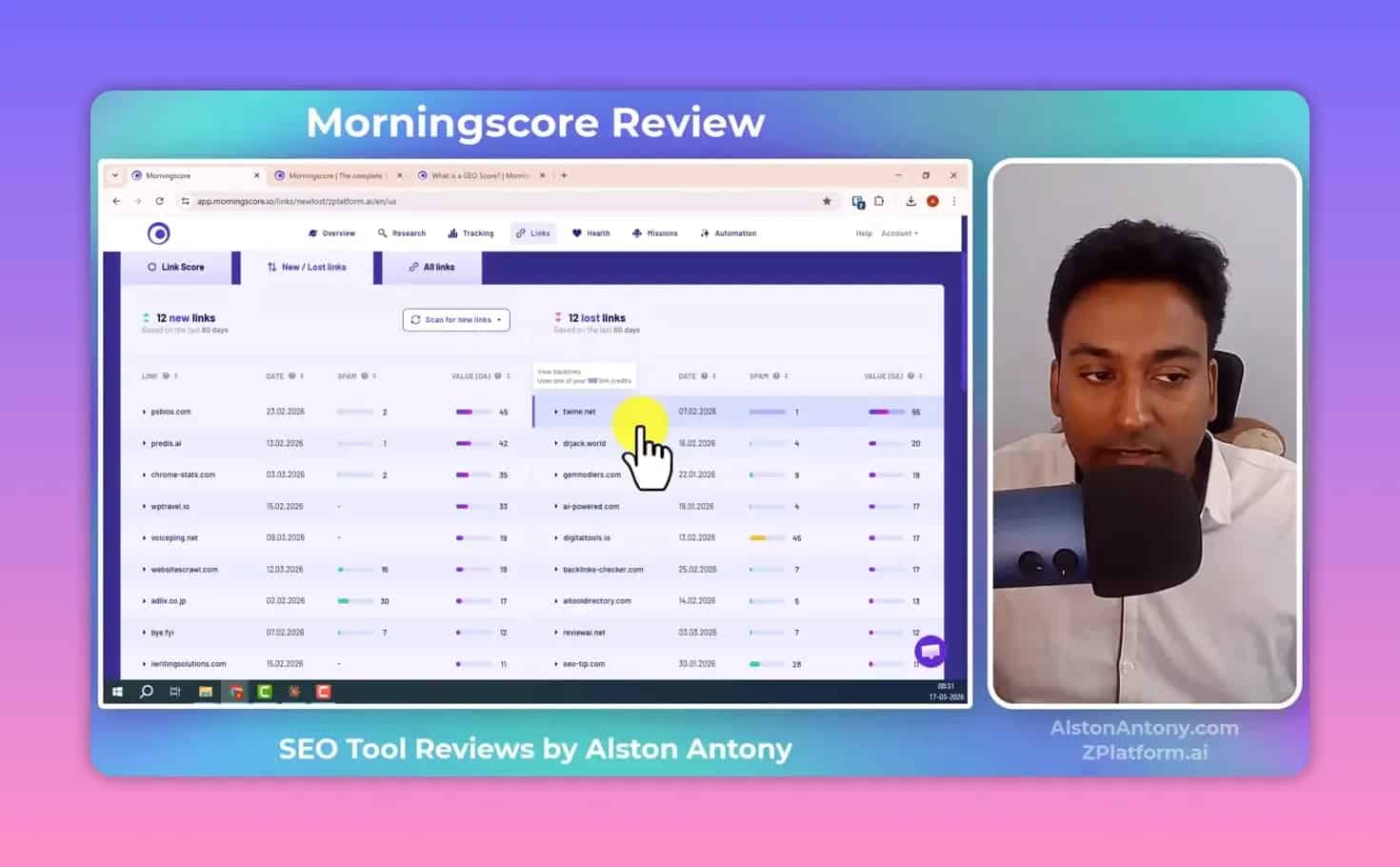Switch to the Link Score tab
Viewport: 1400px width, 867px height.
pos(178,267)
